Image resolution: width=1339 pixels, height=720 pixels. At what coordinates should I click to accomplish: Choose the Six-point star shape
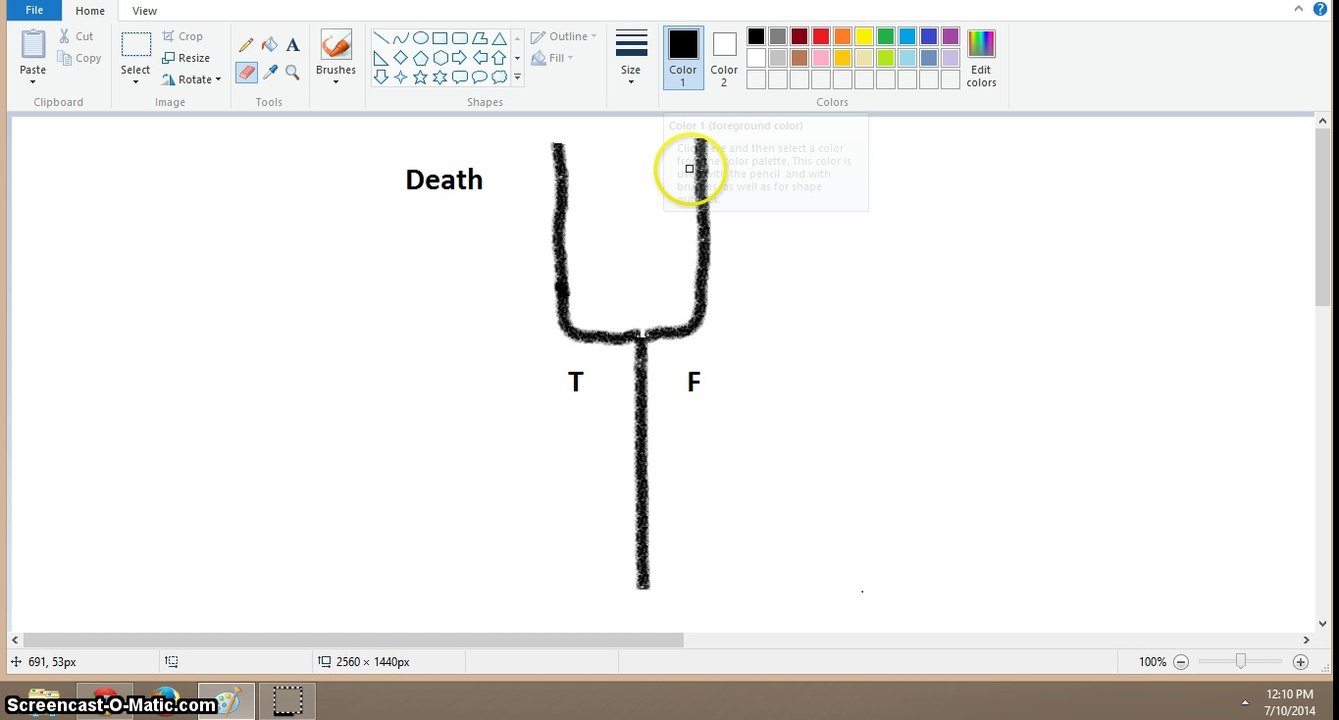tap(440, 77)
